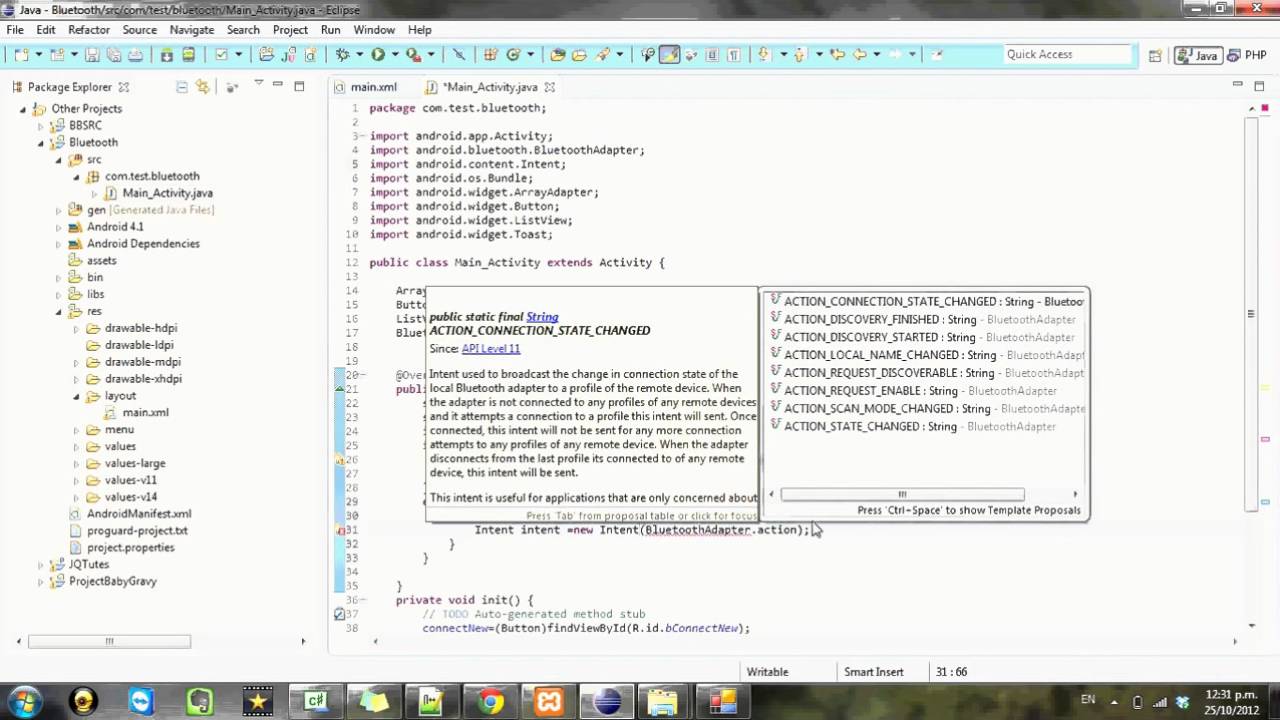
Task: Toggle Mark Occurrences highlighter icon
Action: (669, 55)
